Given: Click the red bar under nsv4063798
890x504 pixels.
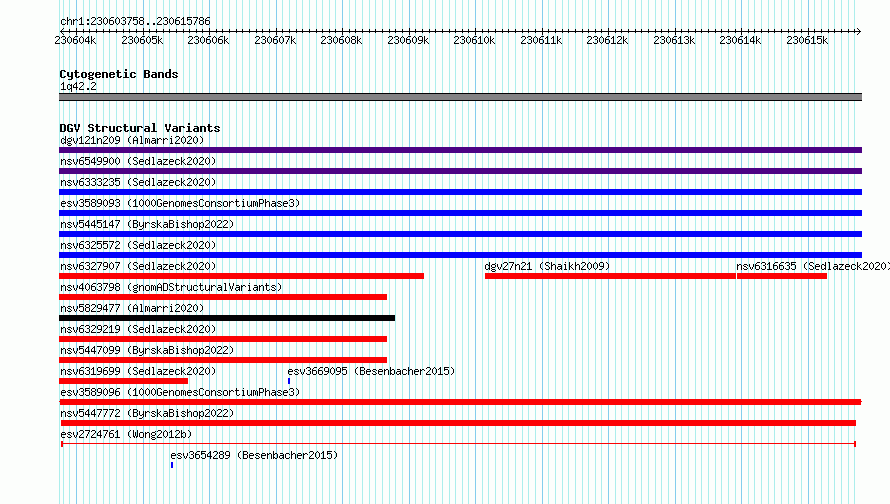Looking at the screenshot, I should pyautogui.click(x=223, y=297).
